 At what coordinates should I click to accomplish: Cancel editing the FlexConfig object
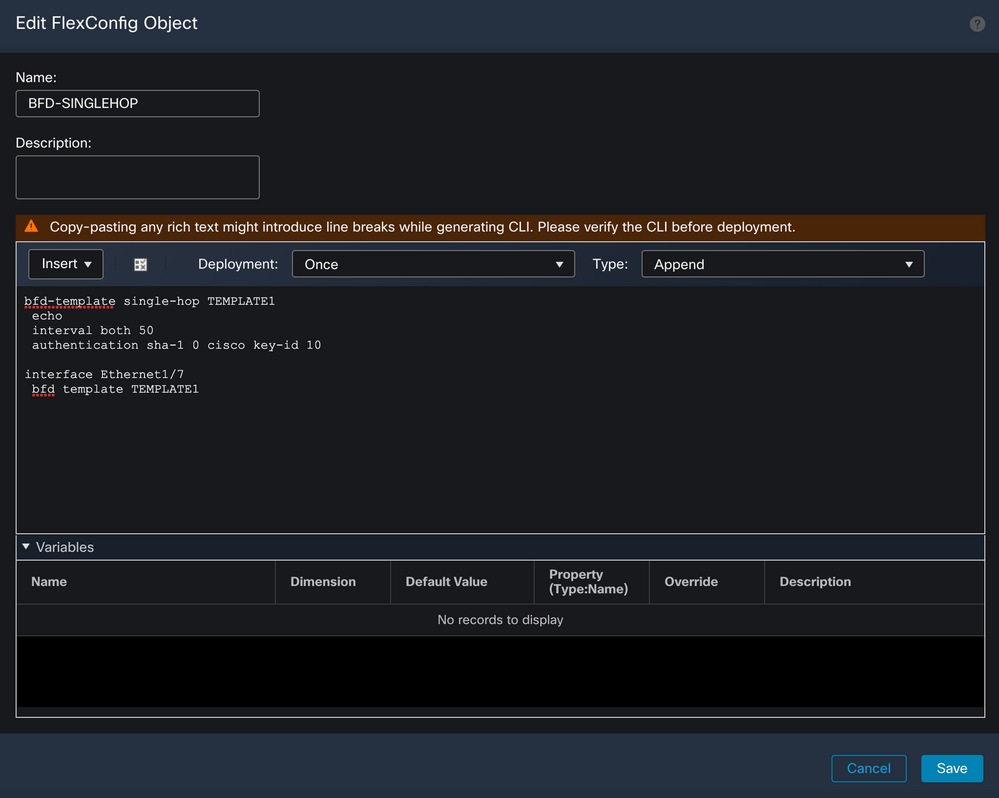tap(868, 768)
